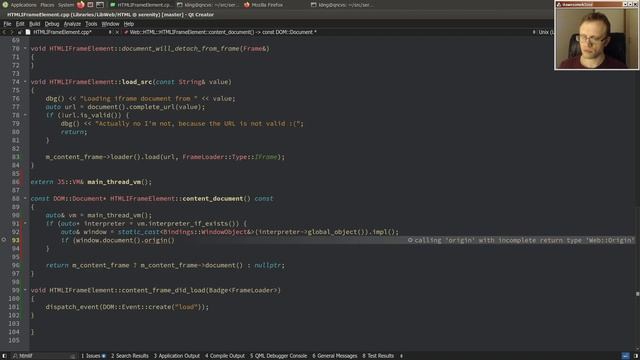The height and width of the screenshot is (360, 640).
Task: Open the Tools menu
Action: (x=91, y=24)
